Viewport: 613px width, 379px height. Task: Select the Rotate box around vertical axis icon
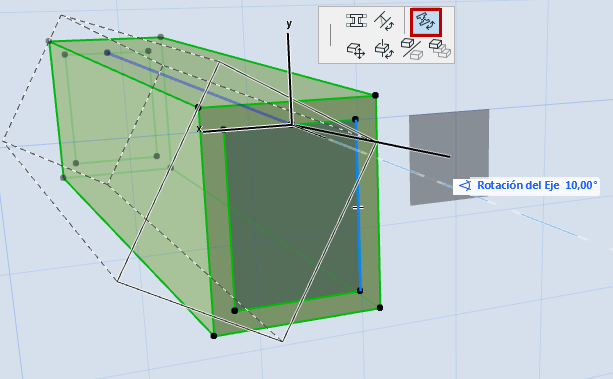pyautogui.click(x=384, y=49)
